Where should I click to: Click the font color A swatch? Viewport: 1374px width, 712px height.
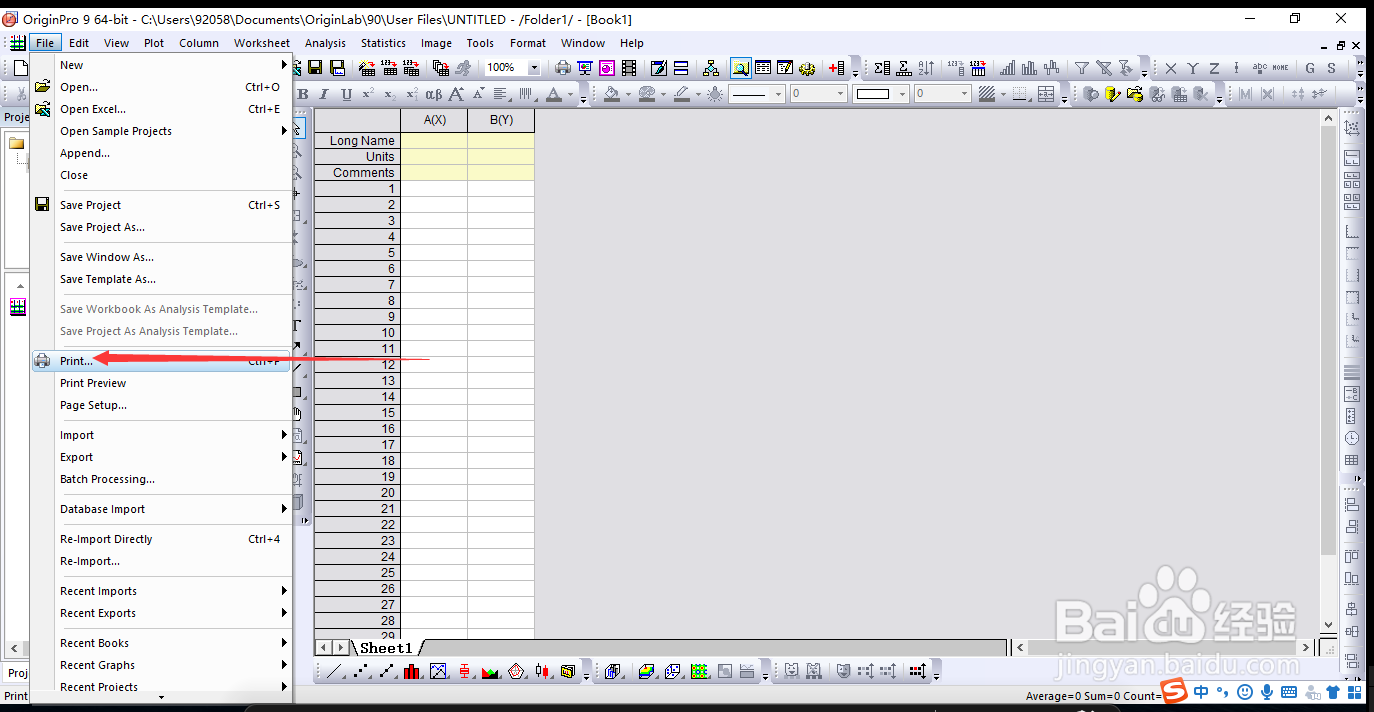pyautogui.click(x=554, y=94)
